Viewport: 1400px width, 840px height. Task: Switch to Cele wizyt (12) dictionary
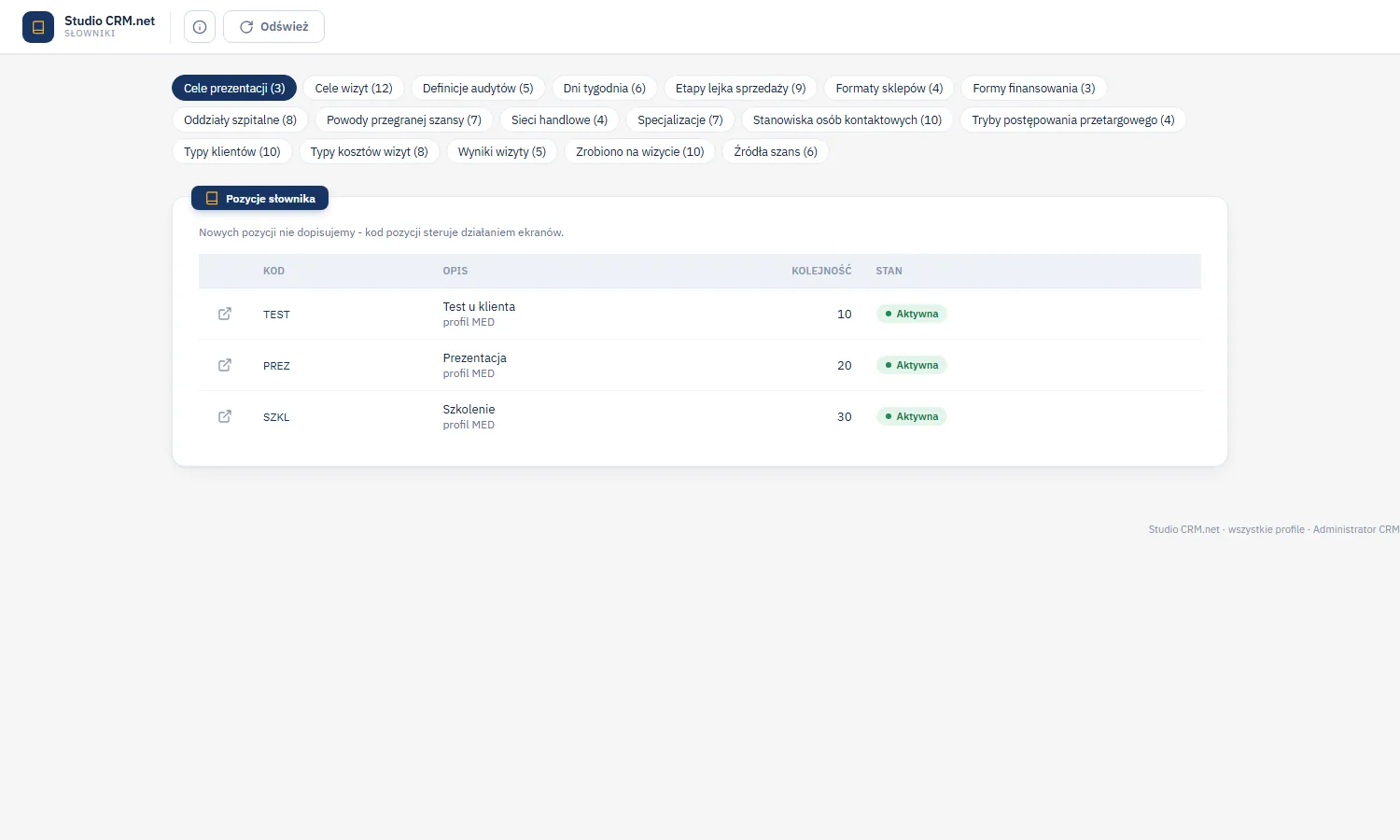coord(354,88)
